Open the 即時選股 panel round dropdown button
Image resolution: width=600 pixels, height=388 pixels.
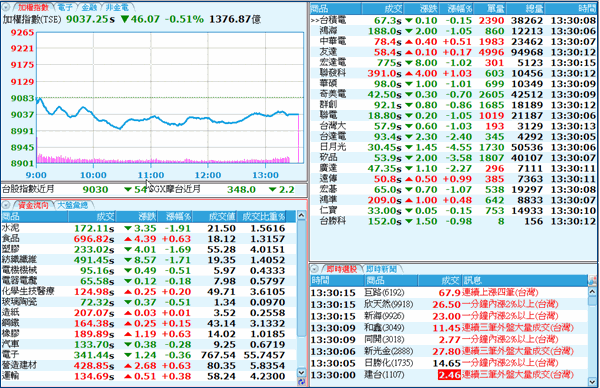point(315,269)
